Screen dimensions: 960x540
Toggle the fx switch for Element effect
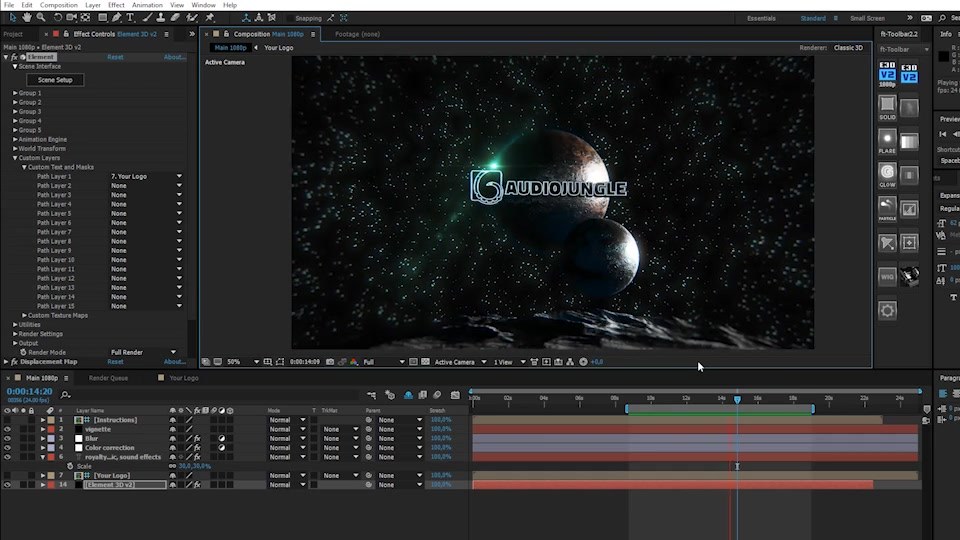14,57
